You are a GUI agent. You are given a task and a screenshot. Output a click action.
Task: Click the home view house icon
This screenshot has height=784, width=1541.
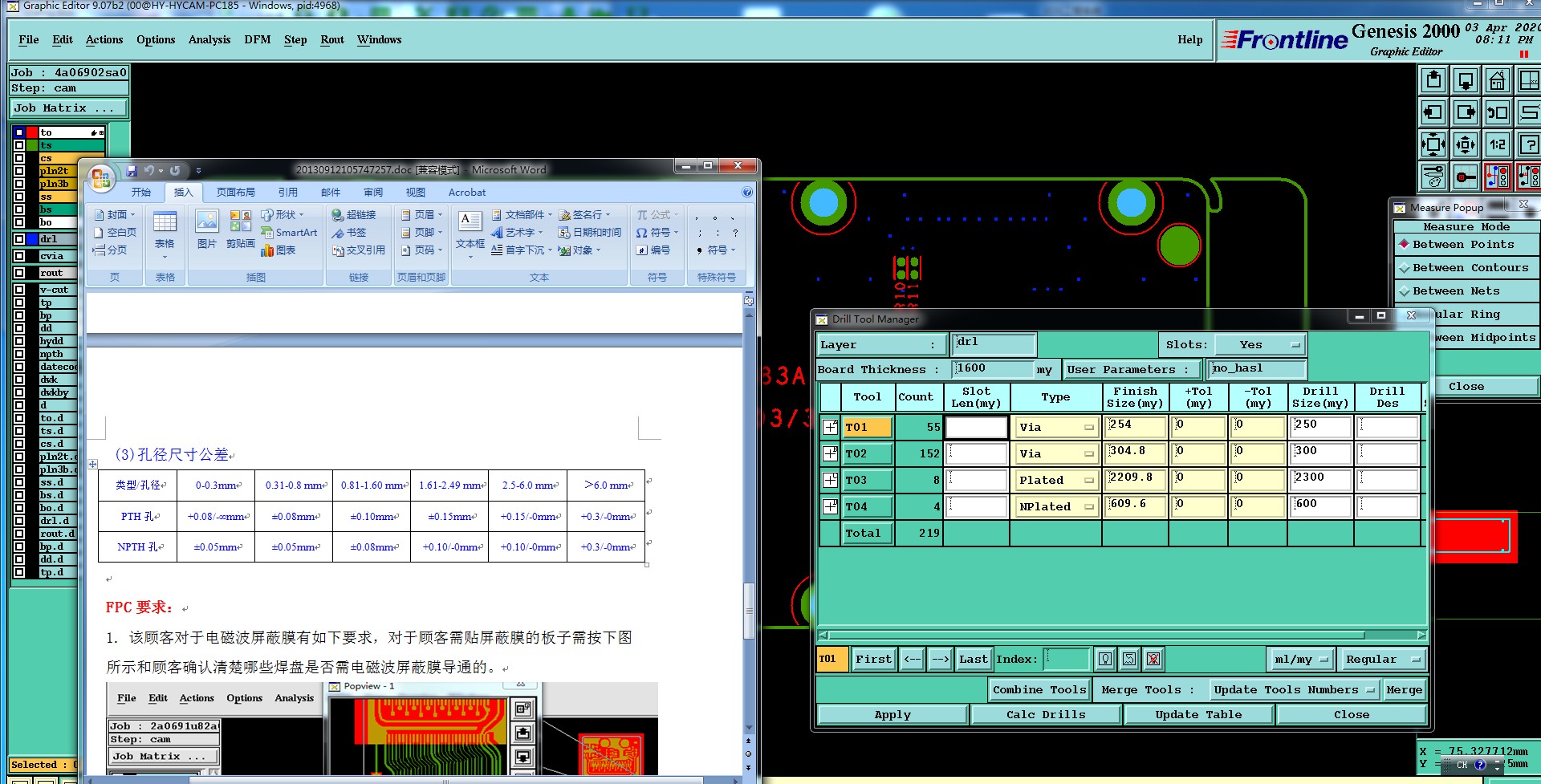point(1498,80)
